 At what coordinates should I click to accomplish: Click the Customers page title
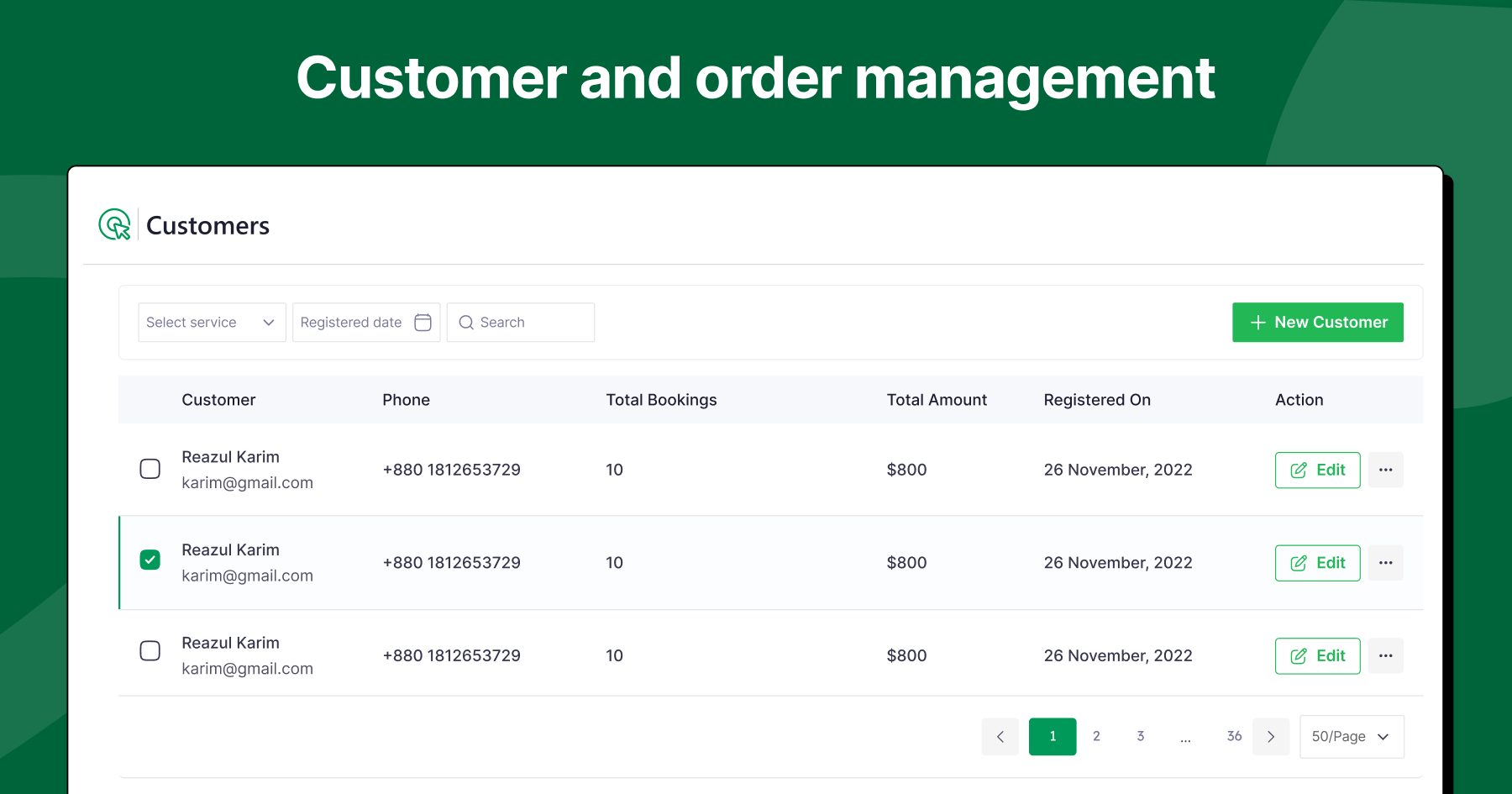[207, 225]
